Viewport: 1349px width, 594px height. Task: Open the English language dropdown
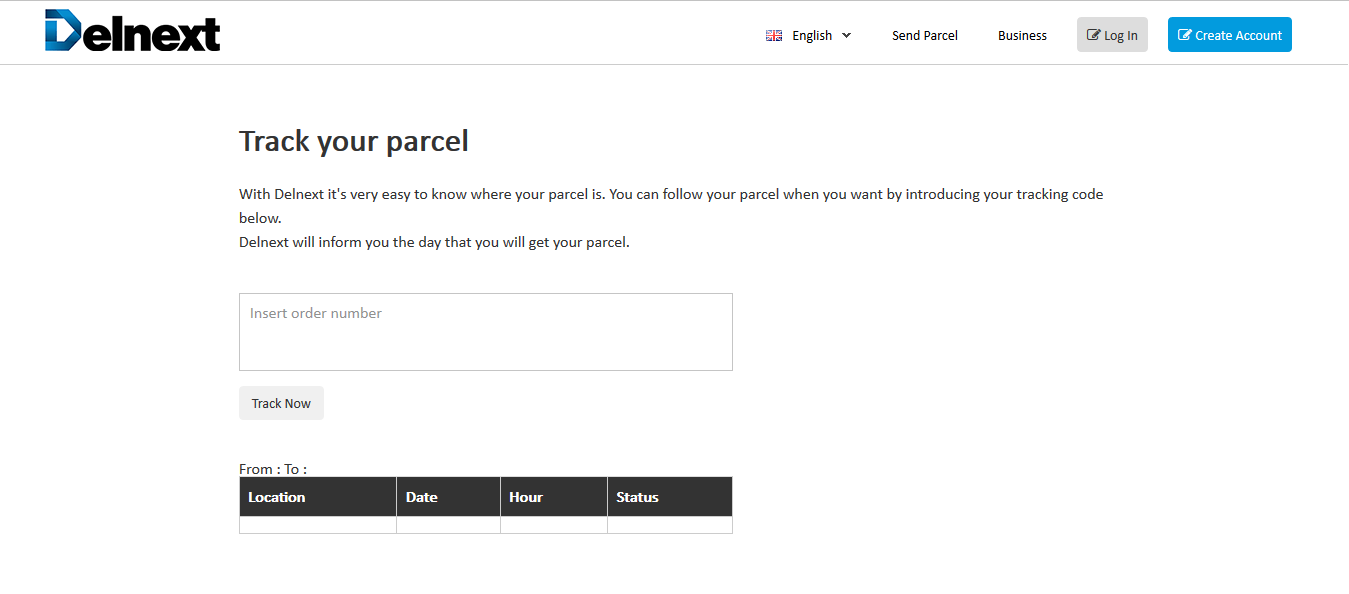(x=809, y=35)
